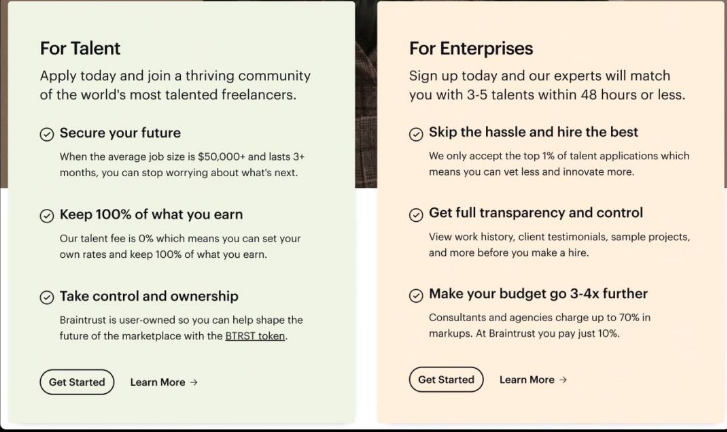Open Learn More link for Enterprises

533,380
